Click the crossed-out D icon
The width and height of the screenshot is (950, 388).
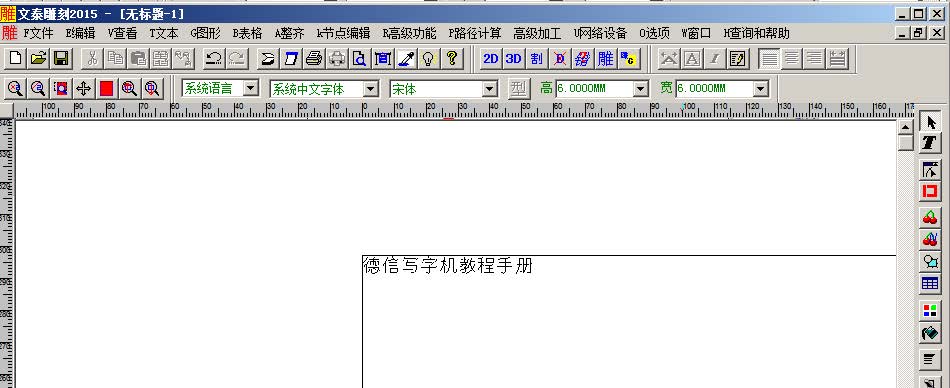pos(559,58)
